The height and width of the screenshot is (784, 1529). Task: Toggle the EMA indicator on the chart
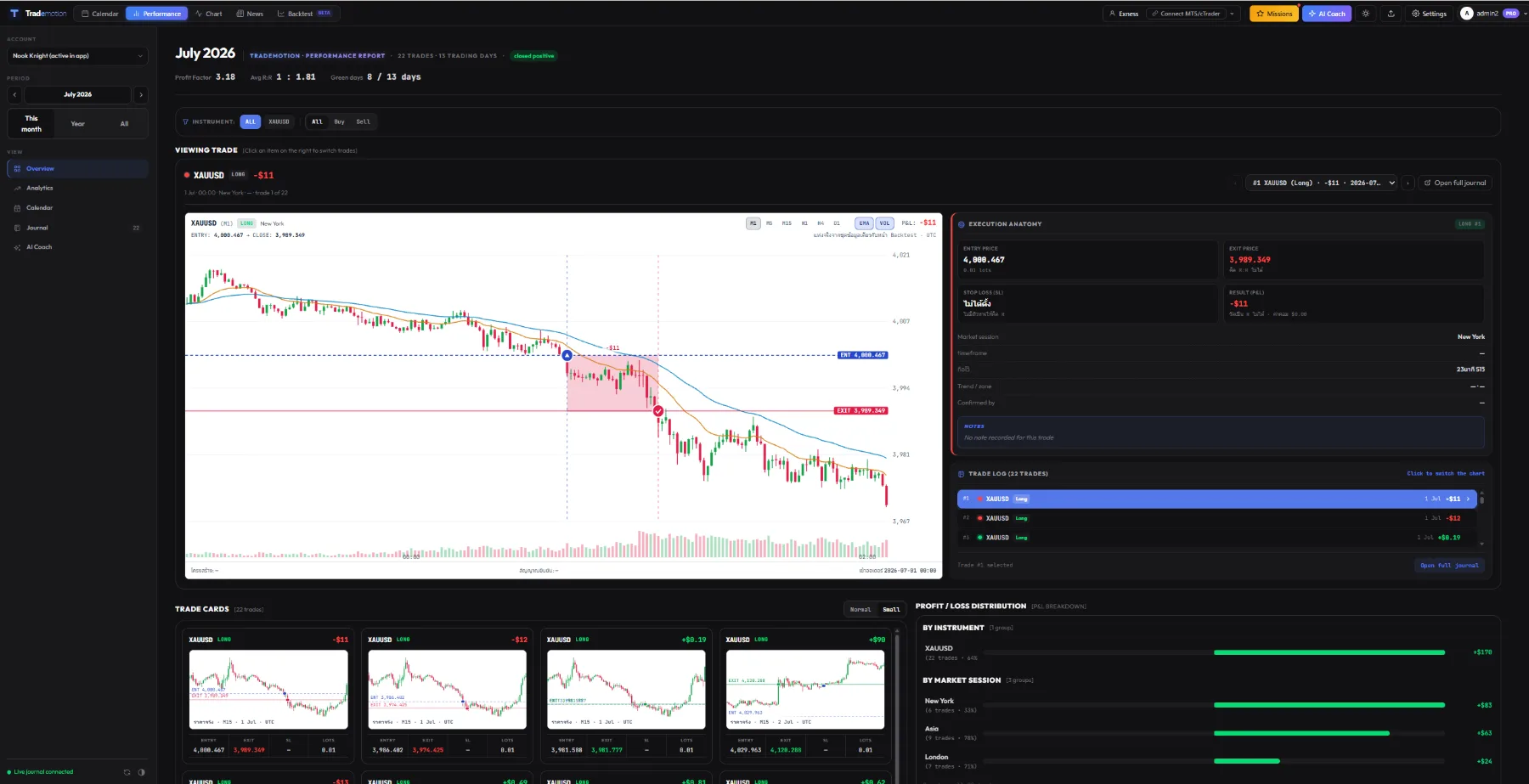864,223
